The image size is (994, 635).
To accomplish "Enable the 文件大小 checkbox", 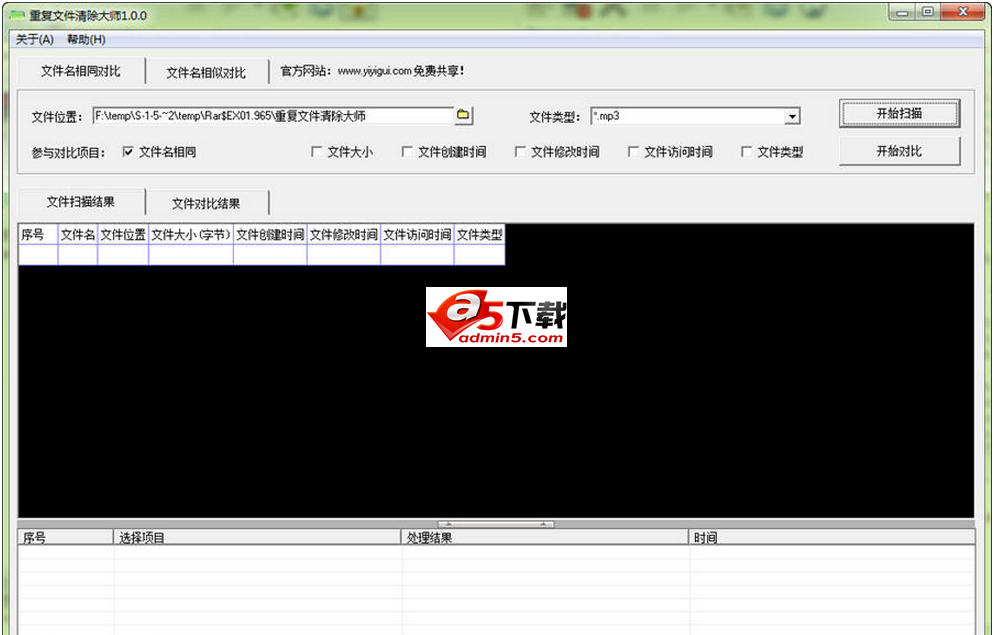I will click(316, 152).
